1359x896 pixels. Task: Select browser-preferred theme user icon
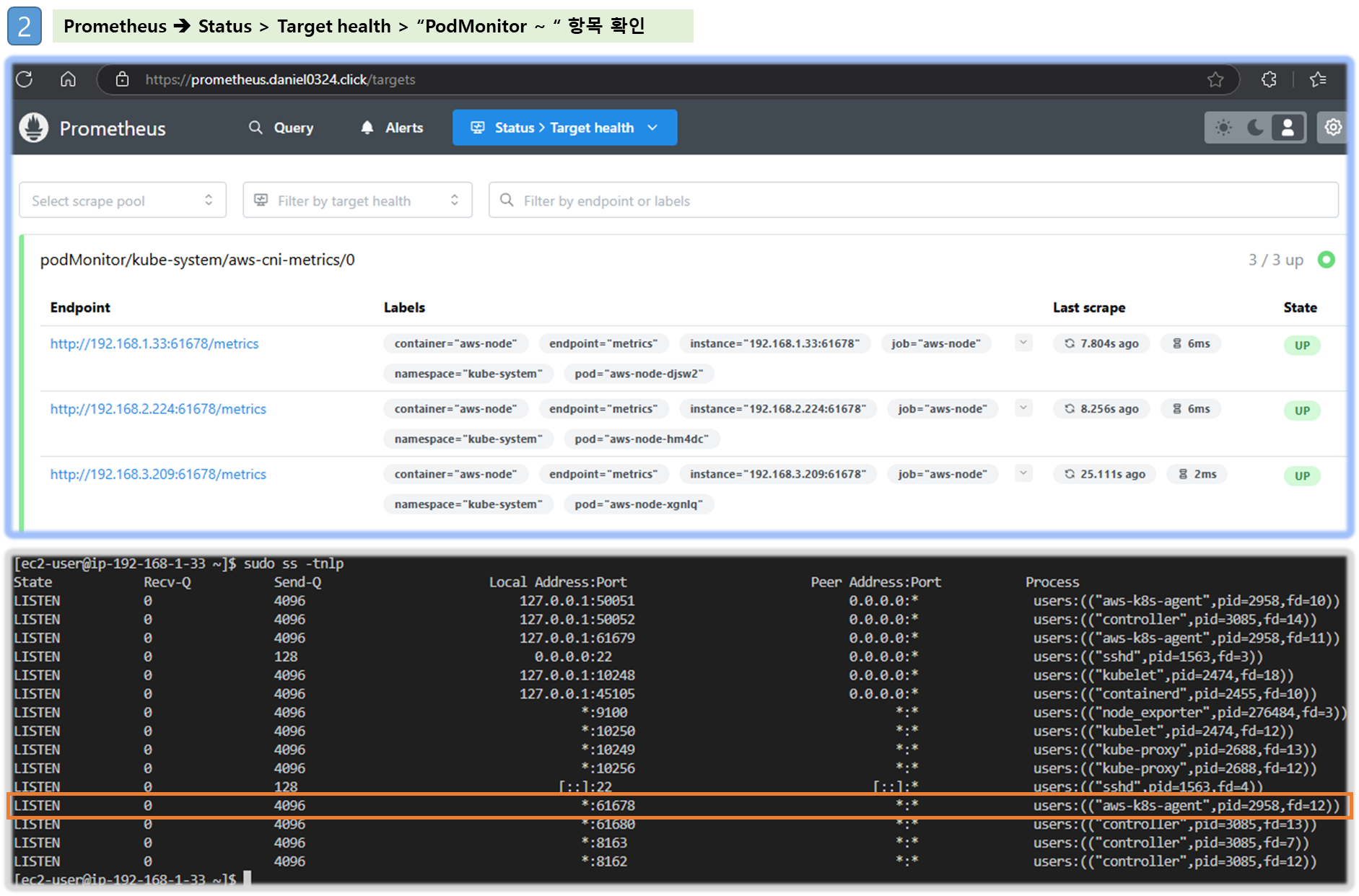click(x=1288, y=128)
